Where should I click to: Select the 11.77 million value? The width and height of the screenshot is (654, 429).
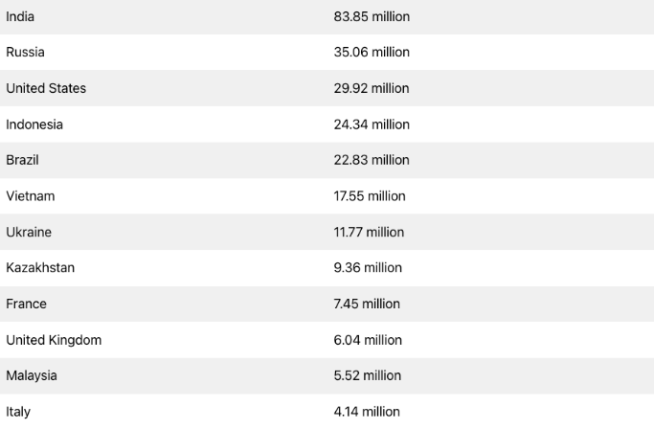coord(368,232)
